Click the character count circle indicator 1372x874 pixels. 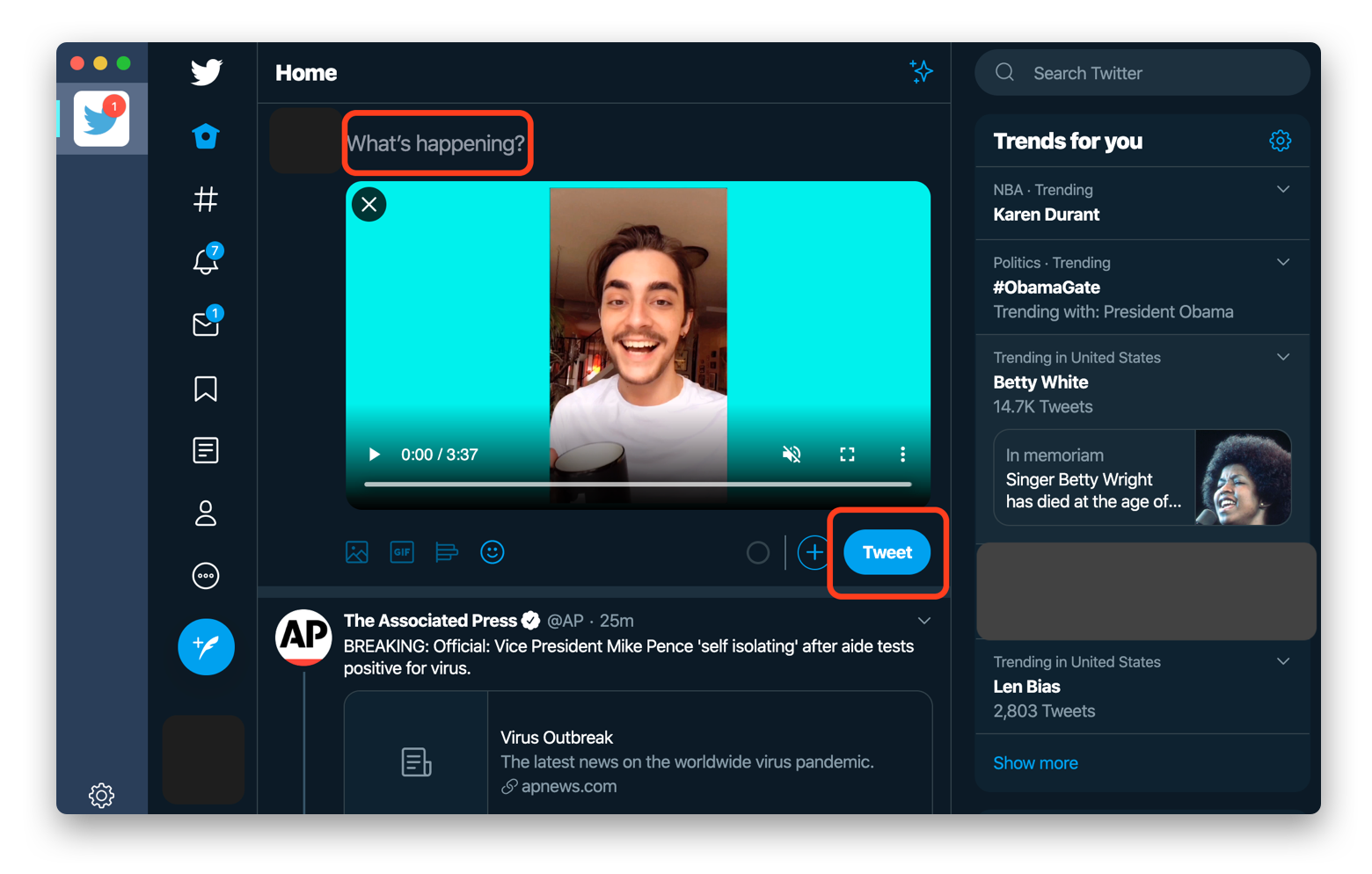coord(758,552)
